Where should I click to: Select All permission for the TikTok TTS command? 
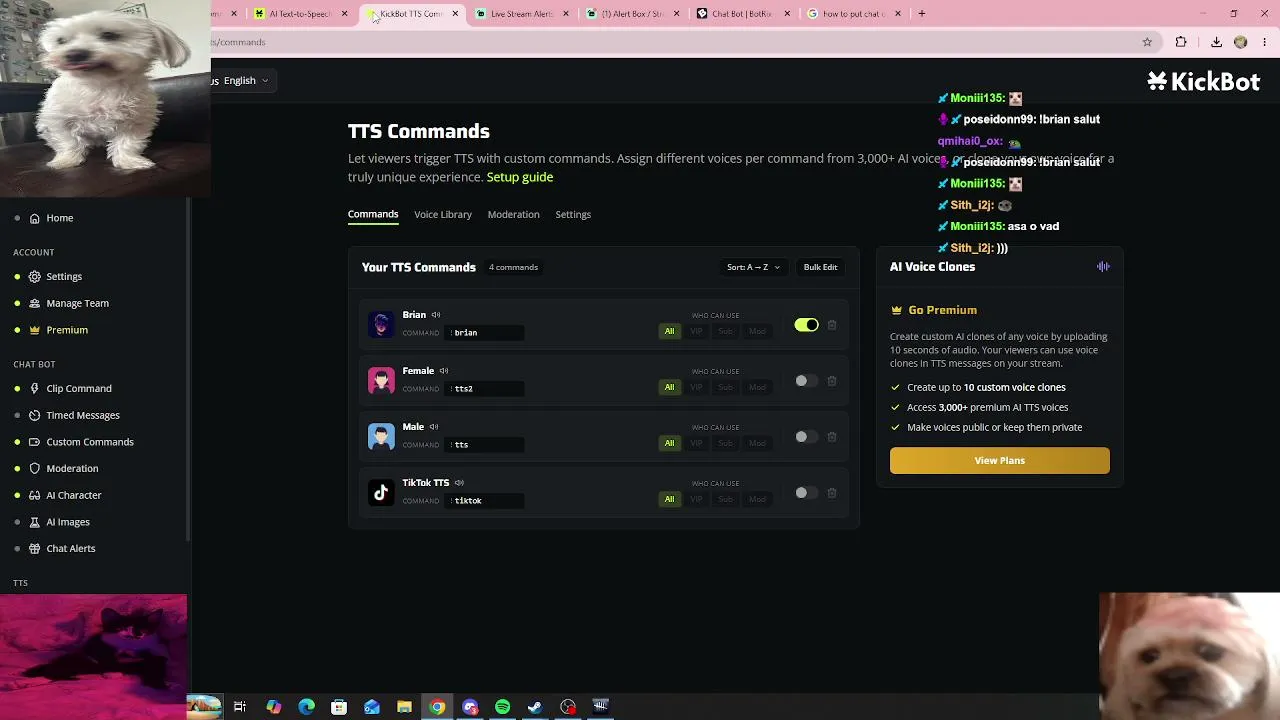click(x=670, y=500)
